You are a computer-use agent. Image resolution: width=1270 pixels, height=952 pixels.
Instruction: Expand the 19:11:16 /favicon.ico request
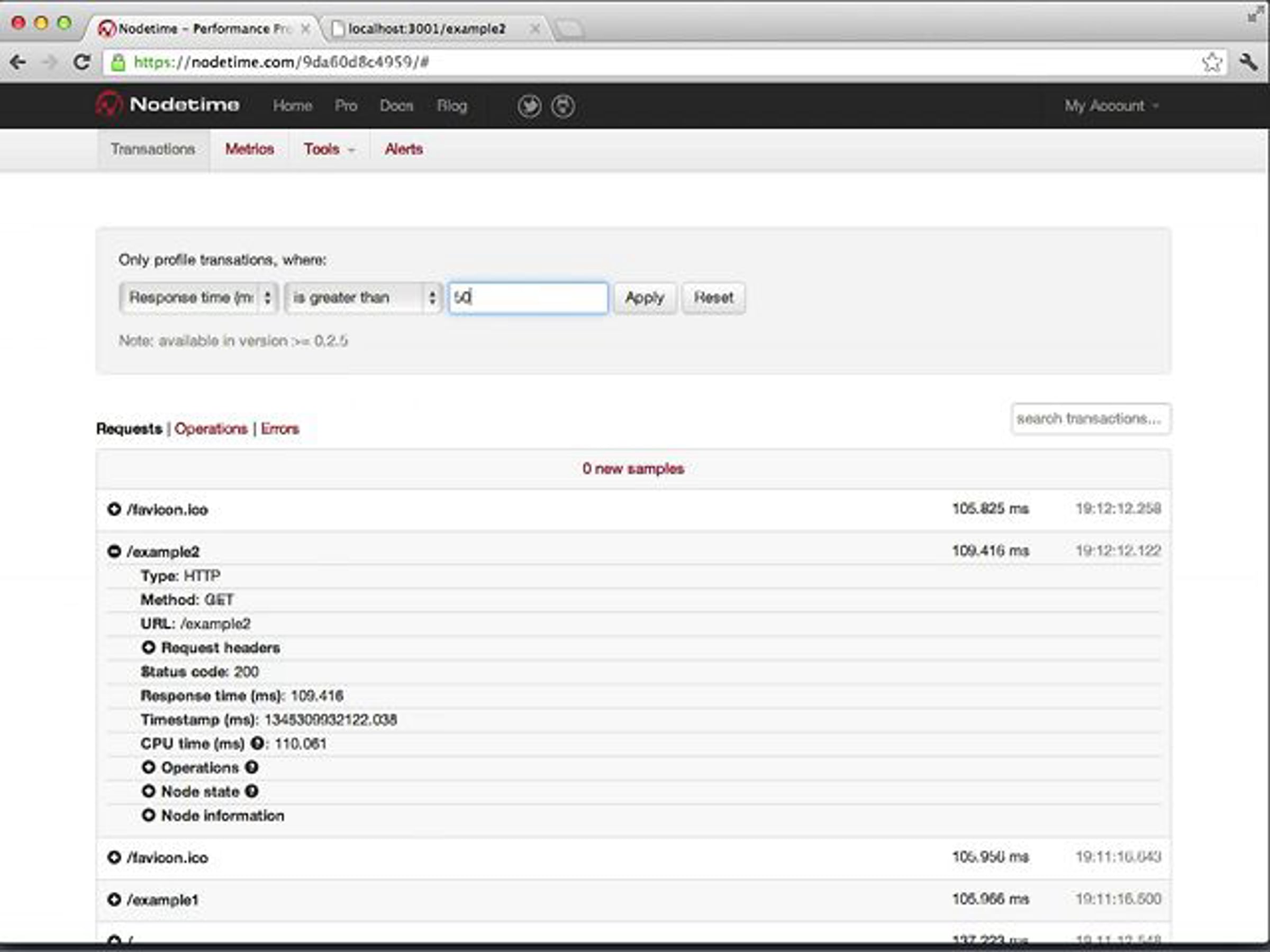click(114, 857)
